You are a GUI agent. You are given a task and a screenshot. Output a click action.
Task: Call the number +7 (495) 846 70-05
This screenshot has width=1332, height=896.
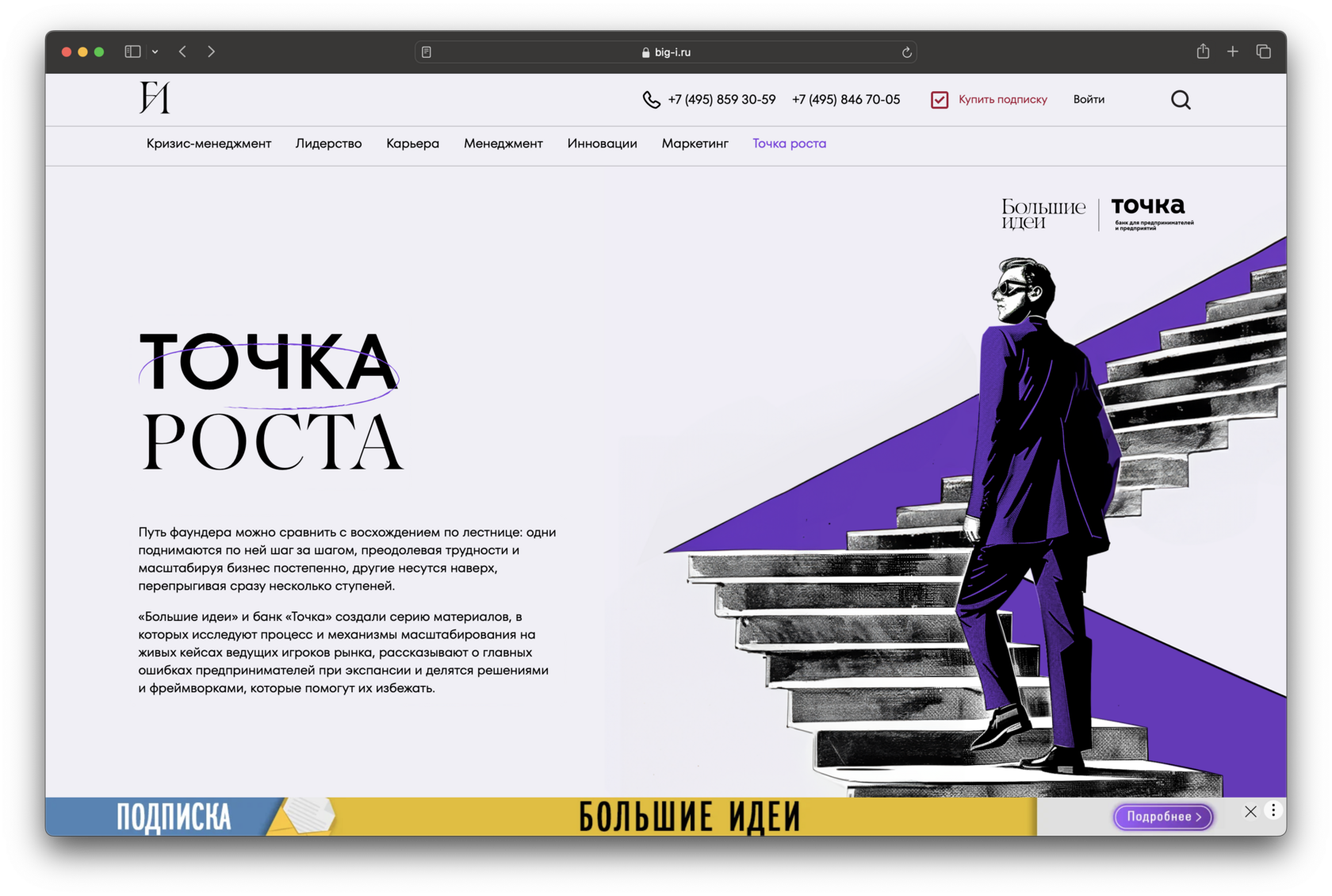tap(846, 100)
